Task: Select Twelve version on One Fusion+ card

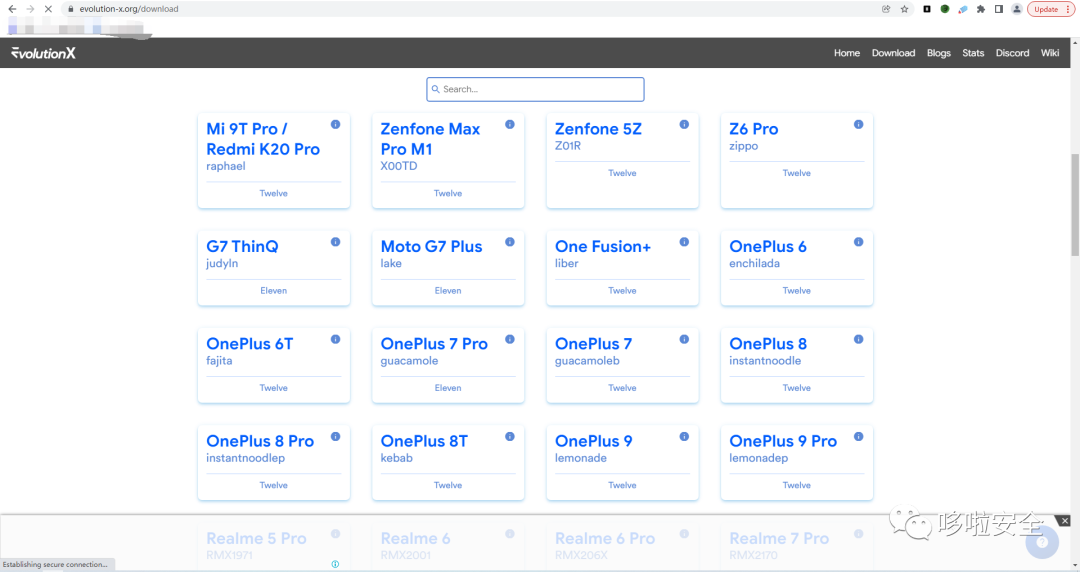Action: click(622, 291)
